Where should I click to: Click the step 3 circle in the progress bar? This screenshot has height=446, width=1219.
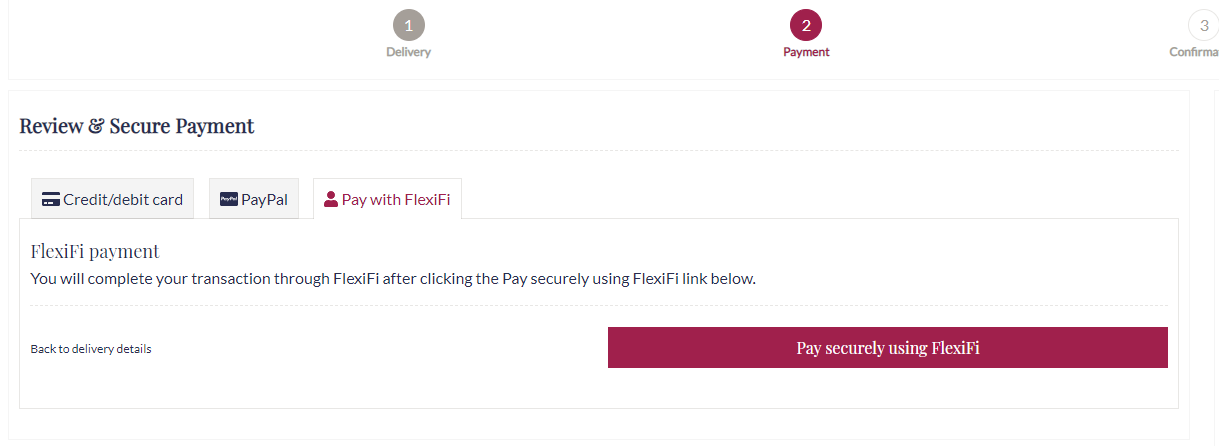(1203, 25)
